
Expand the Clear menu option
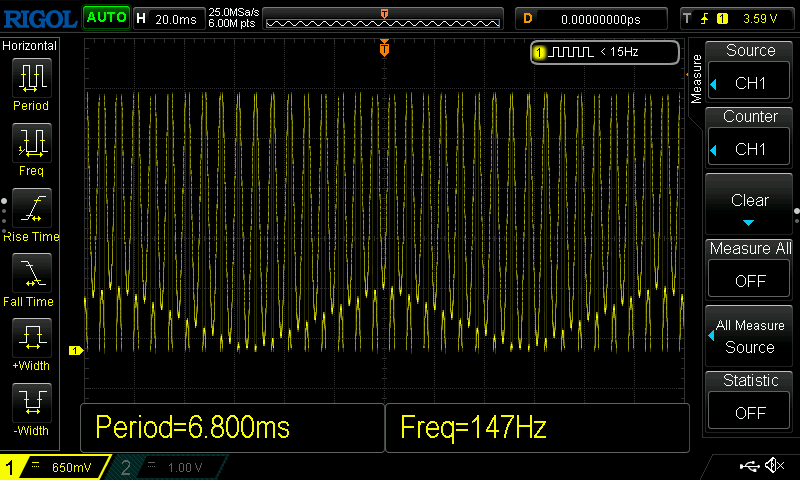749,204
